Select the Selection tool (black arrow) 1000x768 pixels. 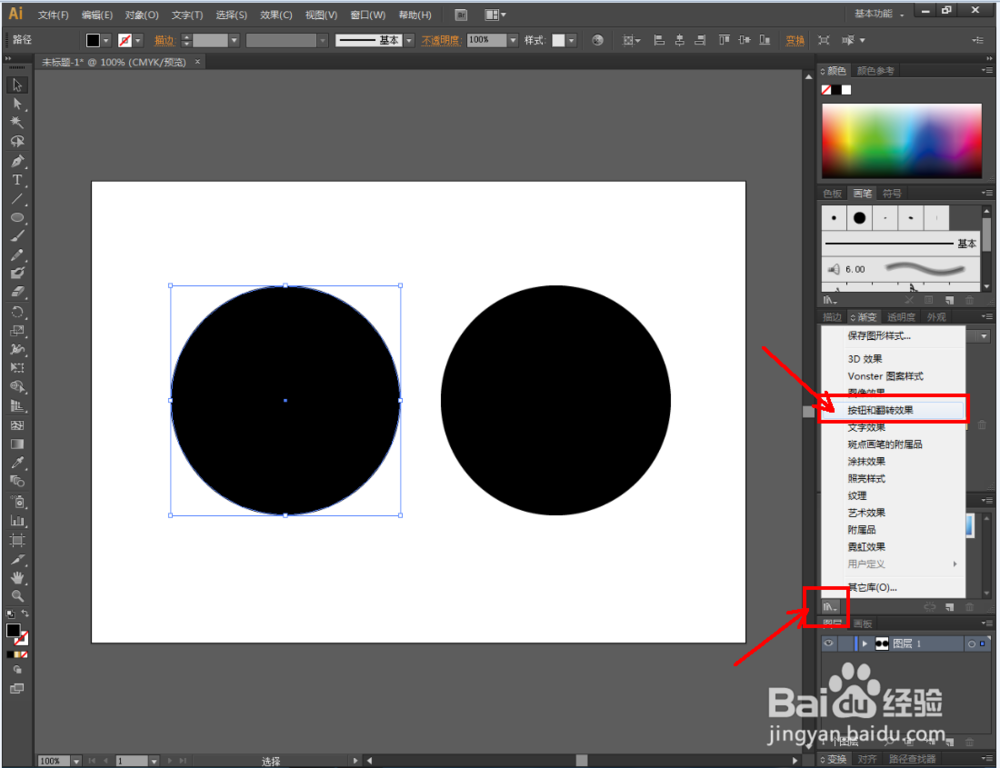tap(17, 85)
